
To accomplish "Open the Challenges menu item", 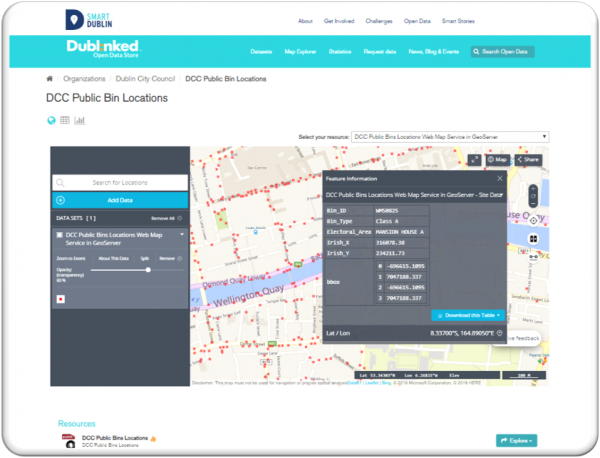I will (379, 21).
